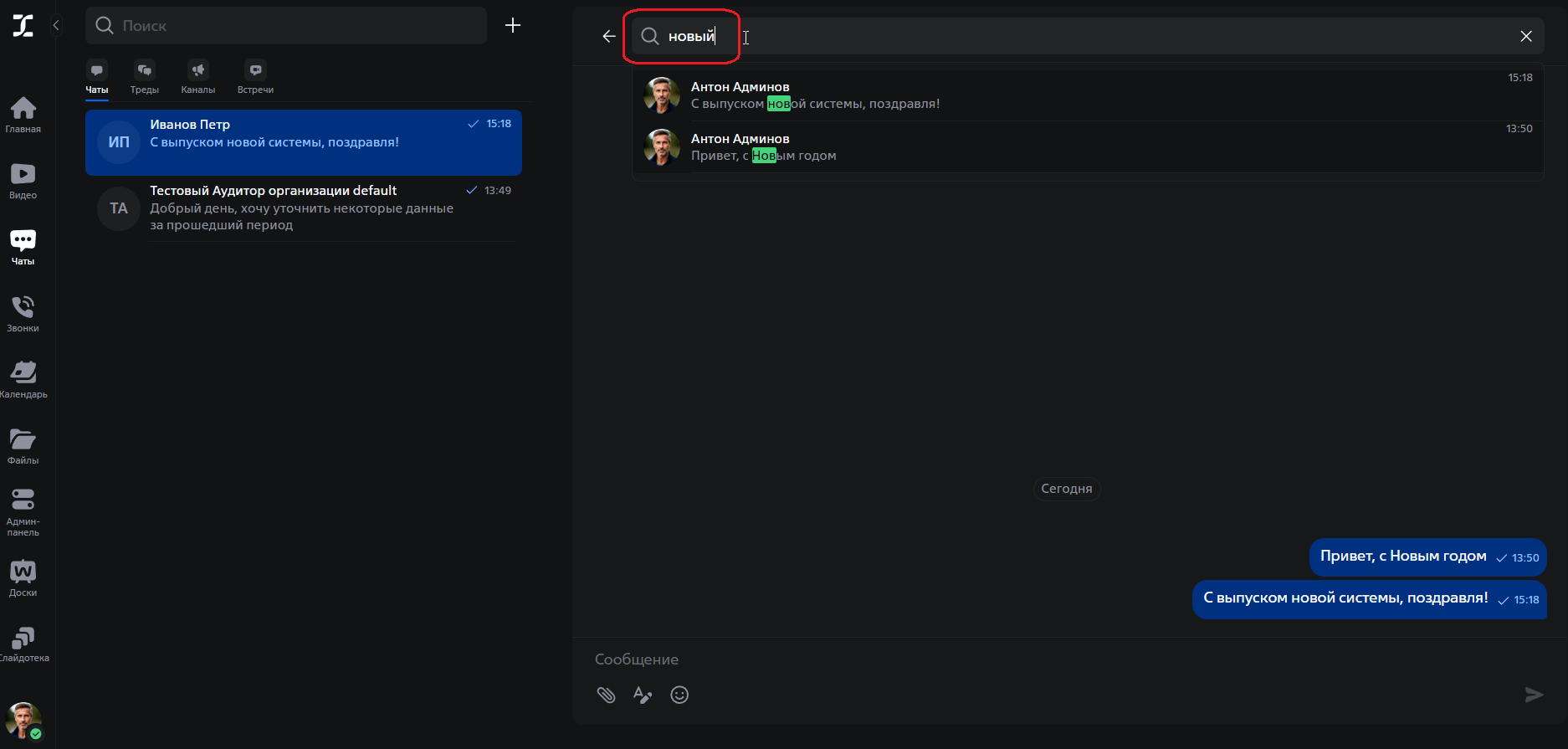Collapse the left sidebar with the chevron
Image resolution: width=1568 pixels, height=749 pixels.
click(56, 25)
